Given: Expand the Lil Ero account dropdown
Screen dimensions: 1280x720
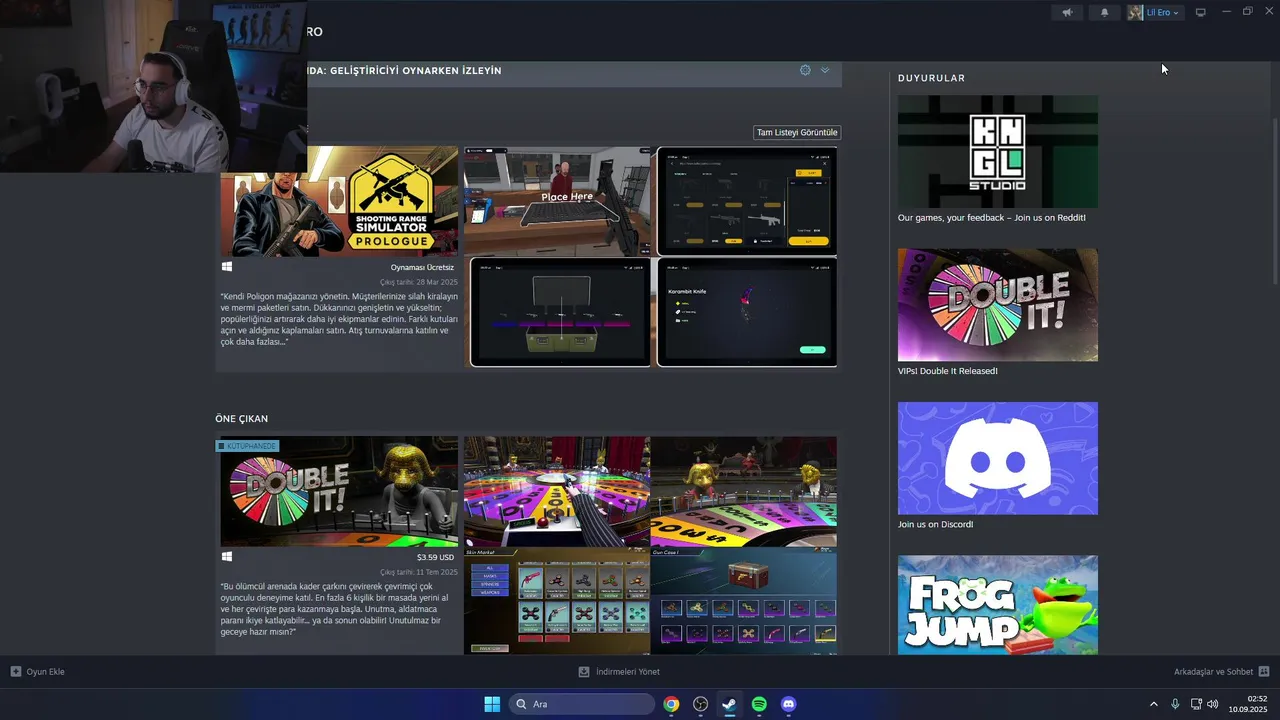Looking at the screenshot, I should [x=1163, y=12].
